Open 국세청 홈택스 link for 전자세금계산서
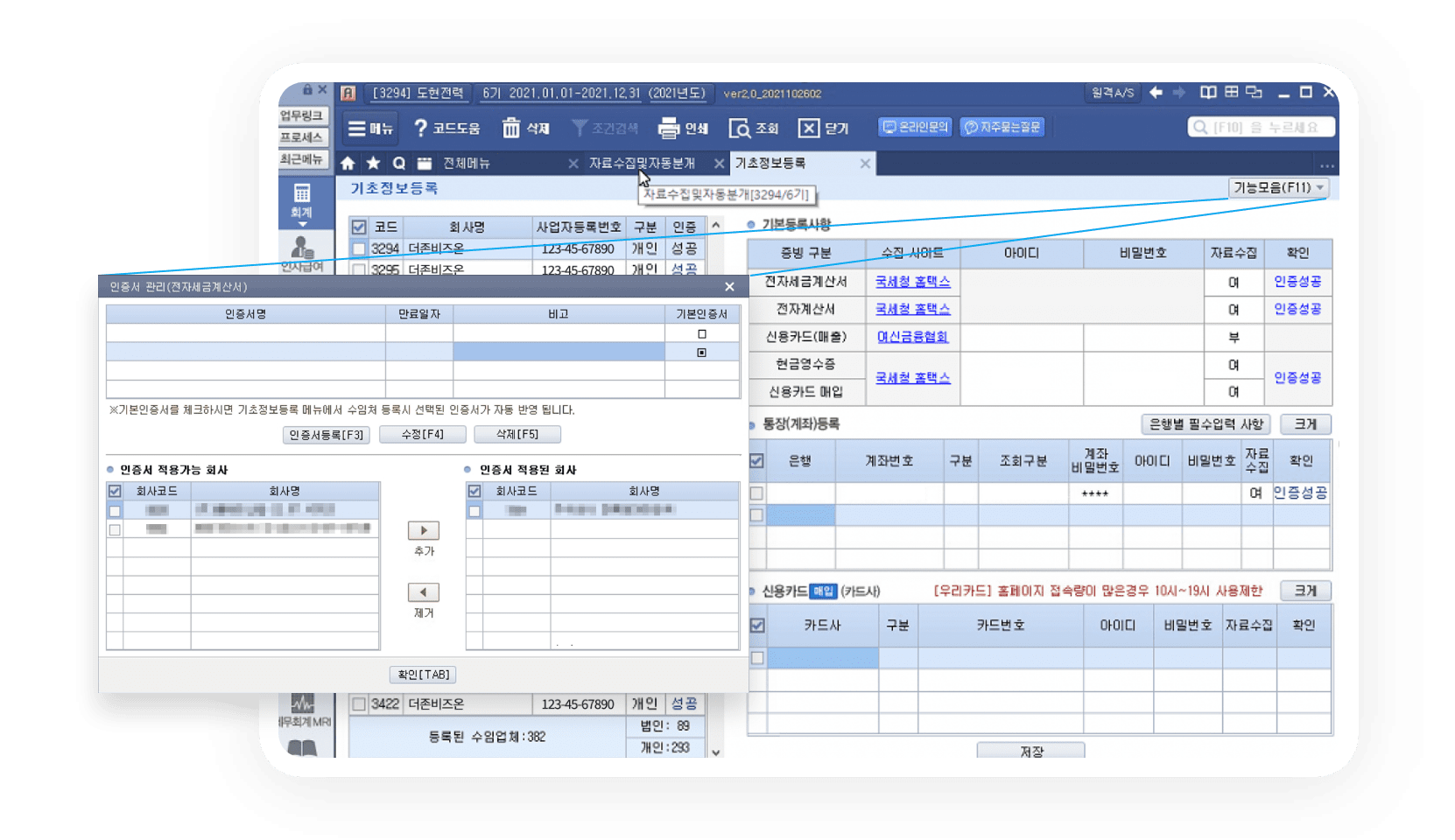This screenshot has width=1455, height=840. point(912,282)
